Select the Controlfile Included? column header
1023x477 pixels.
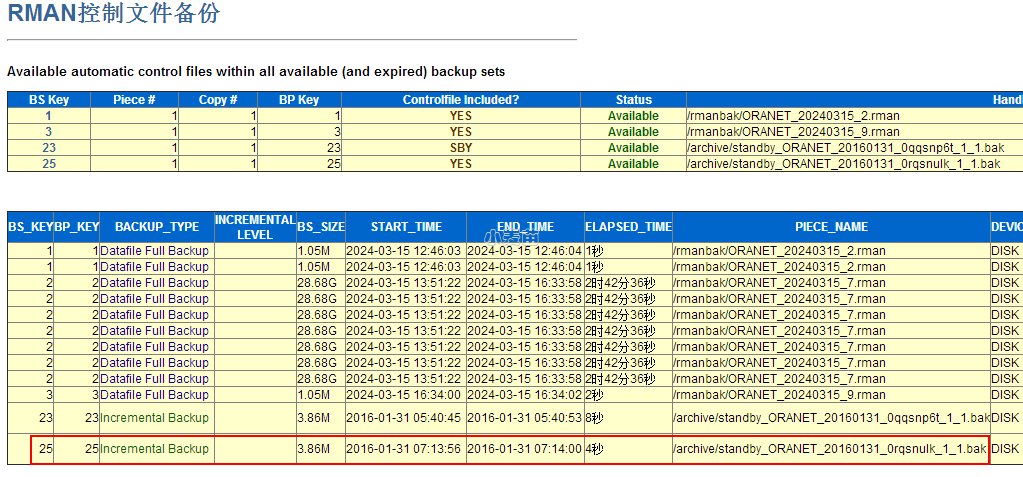461,100
